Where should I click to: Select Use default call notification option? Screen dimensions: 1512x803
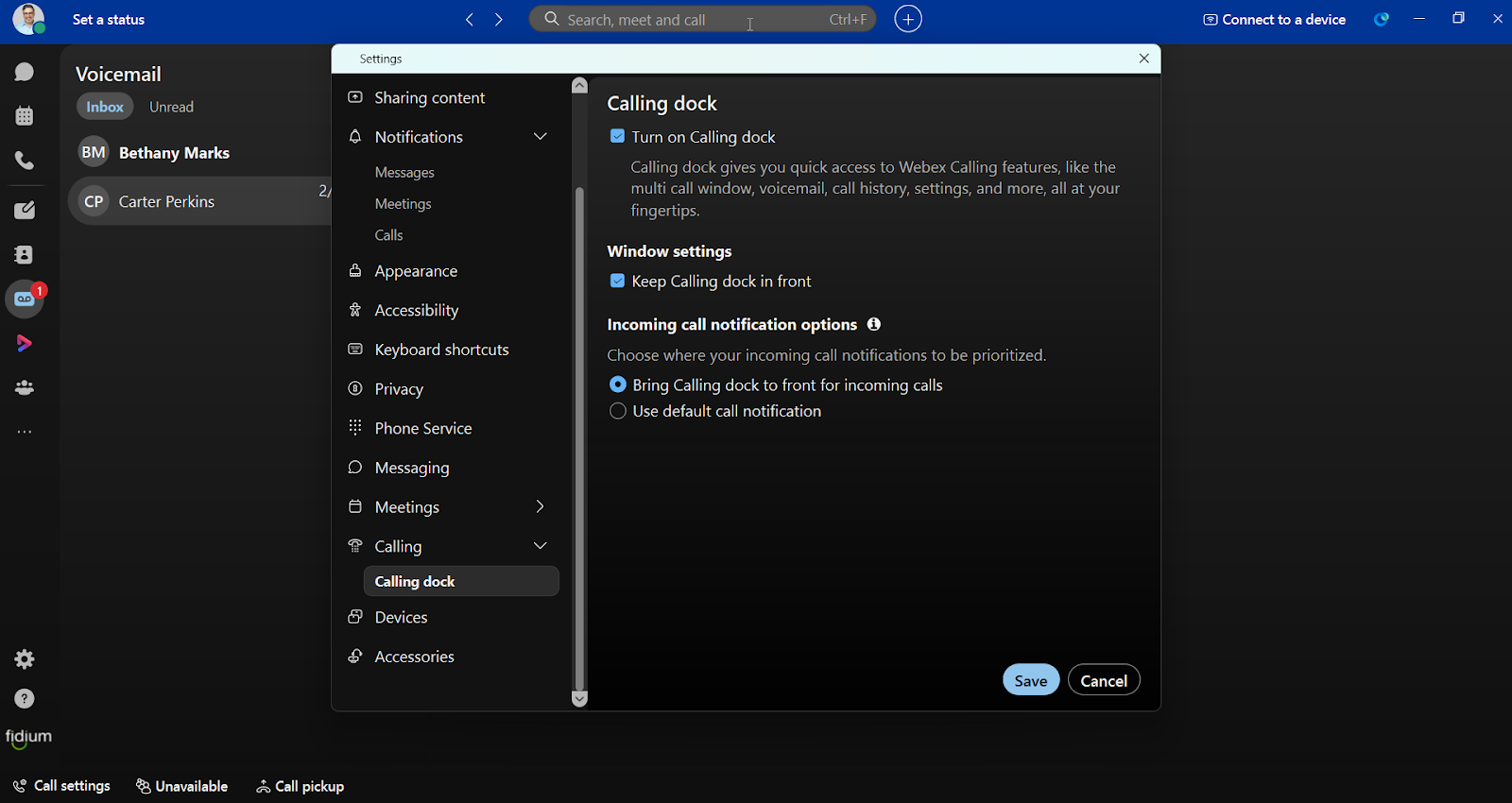(x=618, y=411)
